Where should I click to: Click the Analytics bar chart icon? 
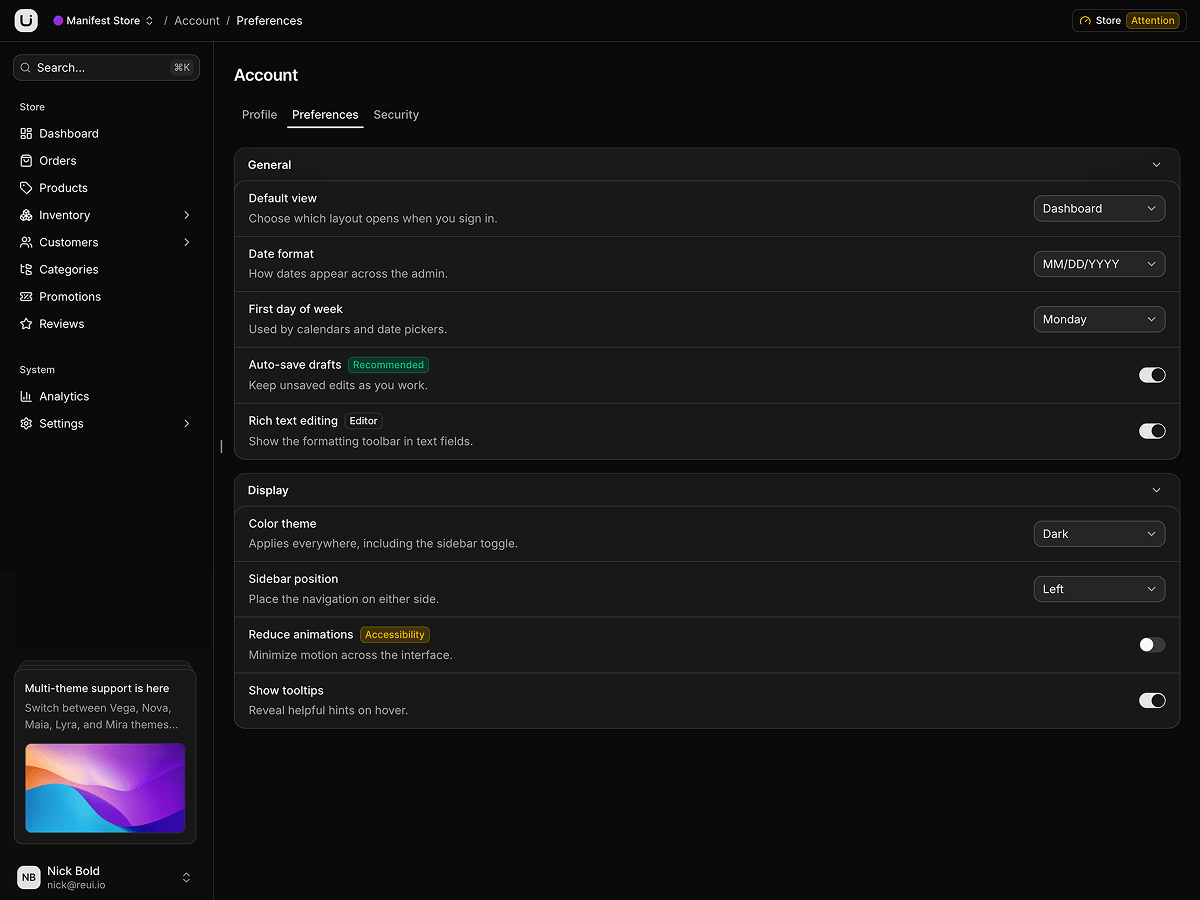[x=26, y=396]
